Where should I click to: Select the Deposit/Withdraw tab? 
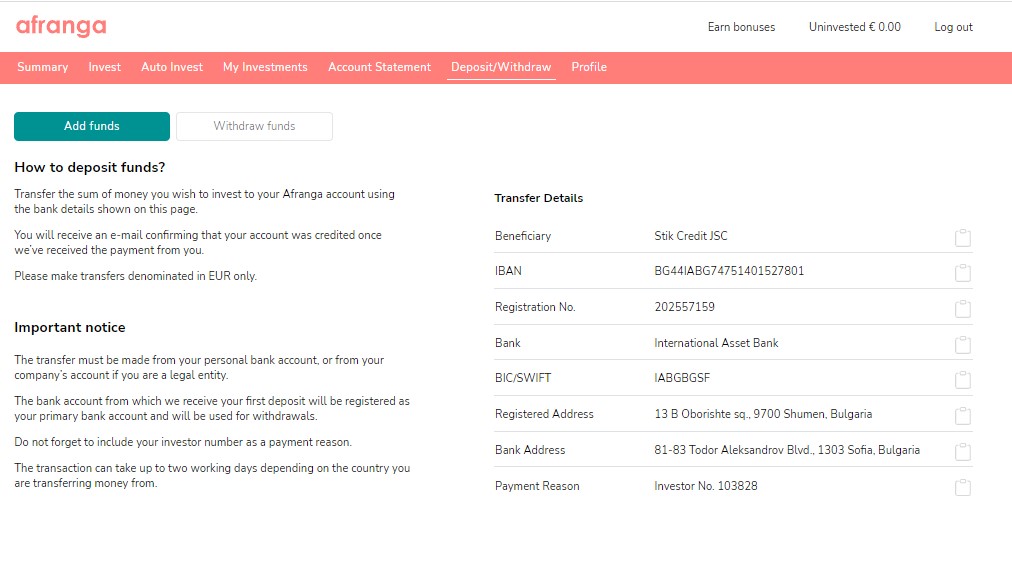pos(501,67)
